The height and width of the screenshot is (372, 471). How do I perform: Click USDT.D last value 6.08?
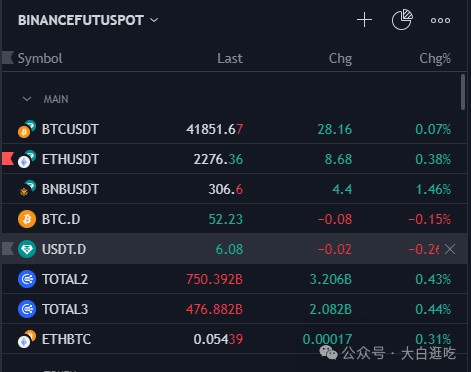pos(229,249)
